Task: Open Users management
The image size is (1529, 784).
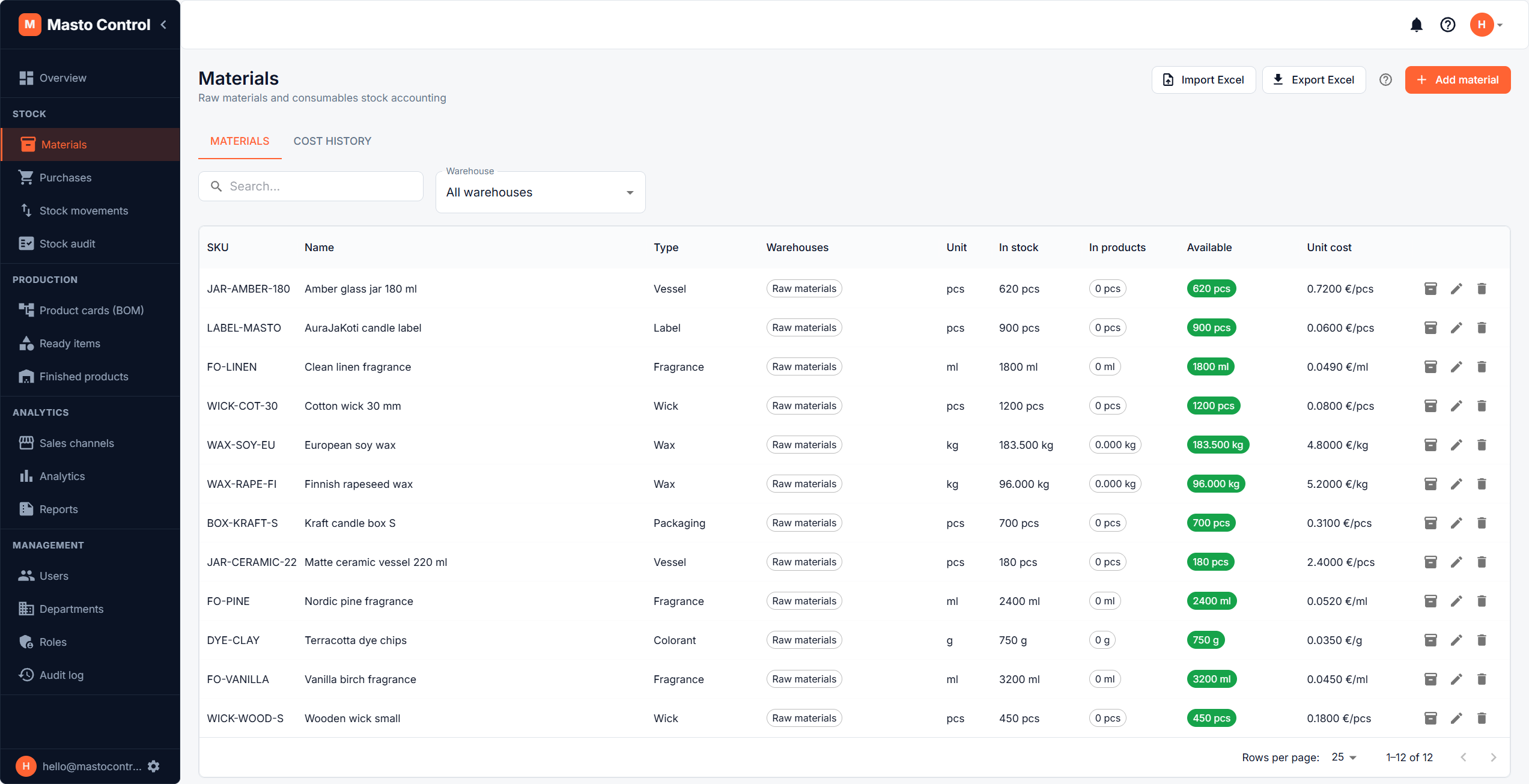Action: click(90, 576)
